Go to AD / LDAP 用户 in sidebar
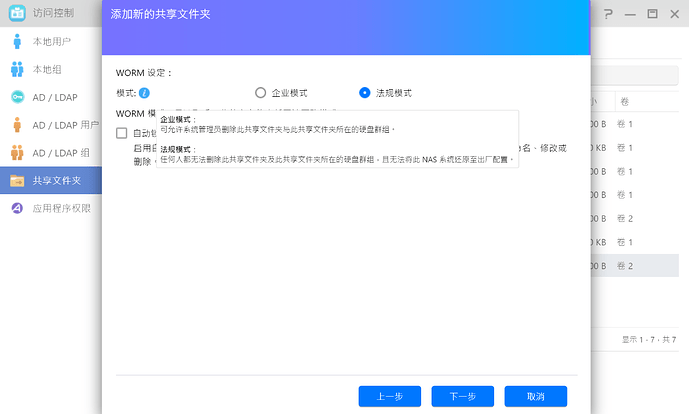Image resolution: width=689 pixels, height=414 pixels. pos(65,125)
